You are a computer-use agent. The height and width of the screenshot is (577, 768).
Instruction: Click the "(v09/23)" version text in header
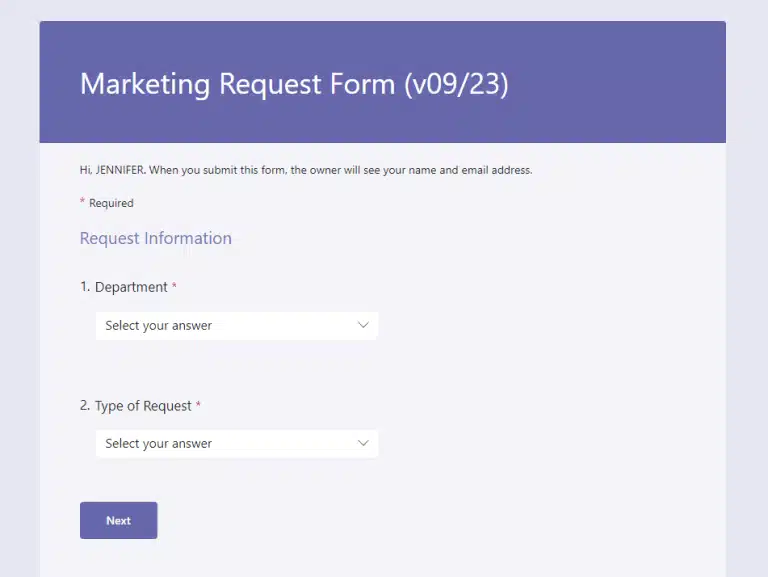coord(456,84)
